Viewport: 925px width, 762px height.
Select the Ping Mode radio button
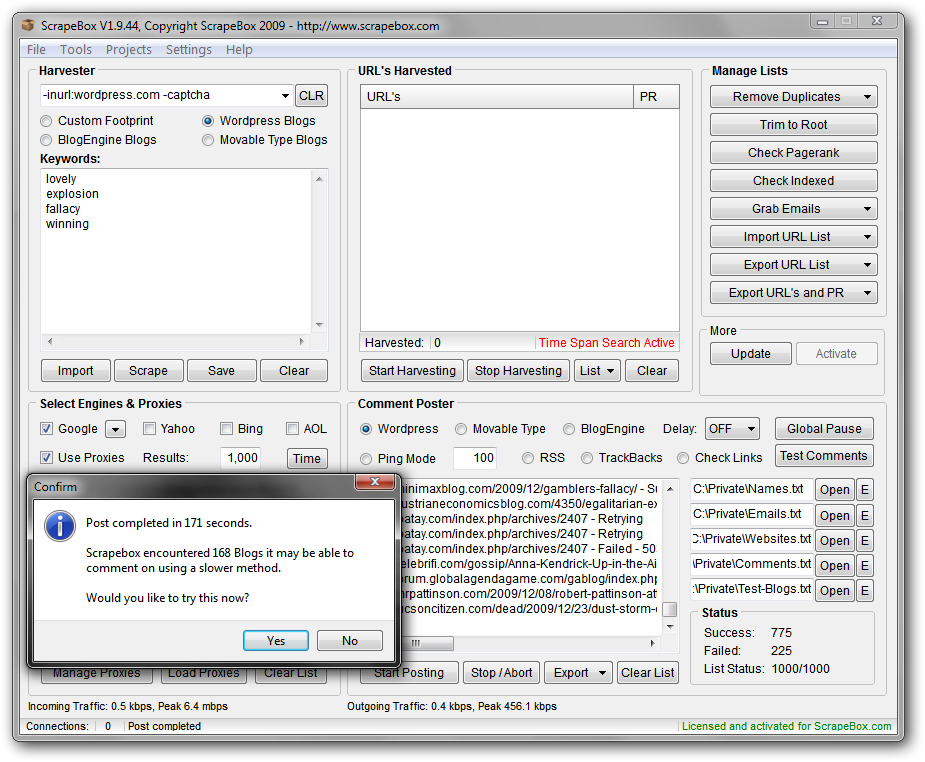tap(366, 458)
